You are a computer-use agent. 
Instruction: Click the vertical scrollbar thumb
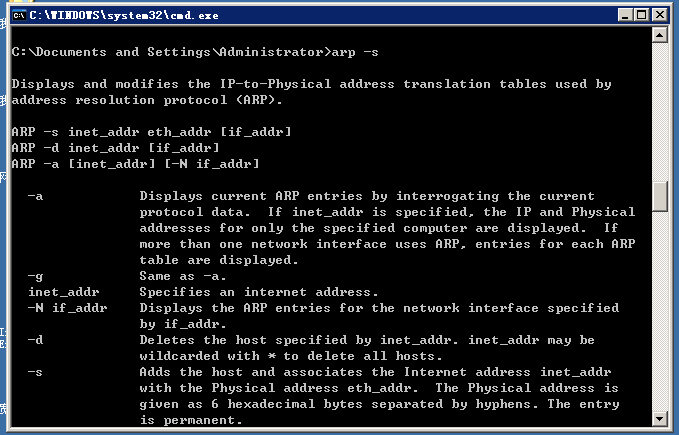point(659,196)
